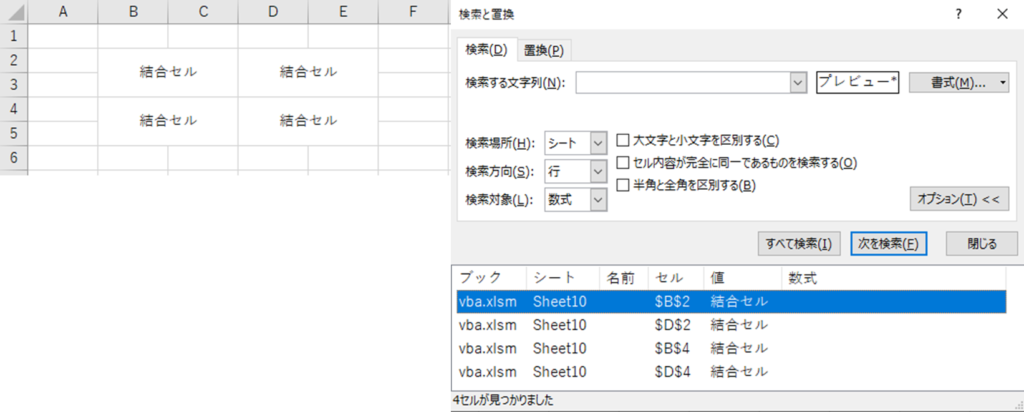Select column E header in spreadsheet
The width and height of the screenshot is (1024, 412).
pos(344,12)
